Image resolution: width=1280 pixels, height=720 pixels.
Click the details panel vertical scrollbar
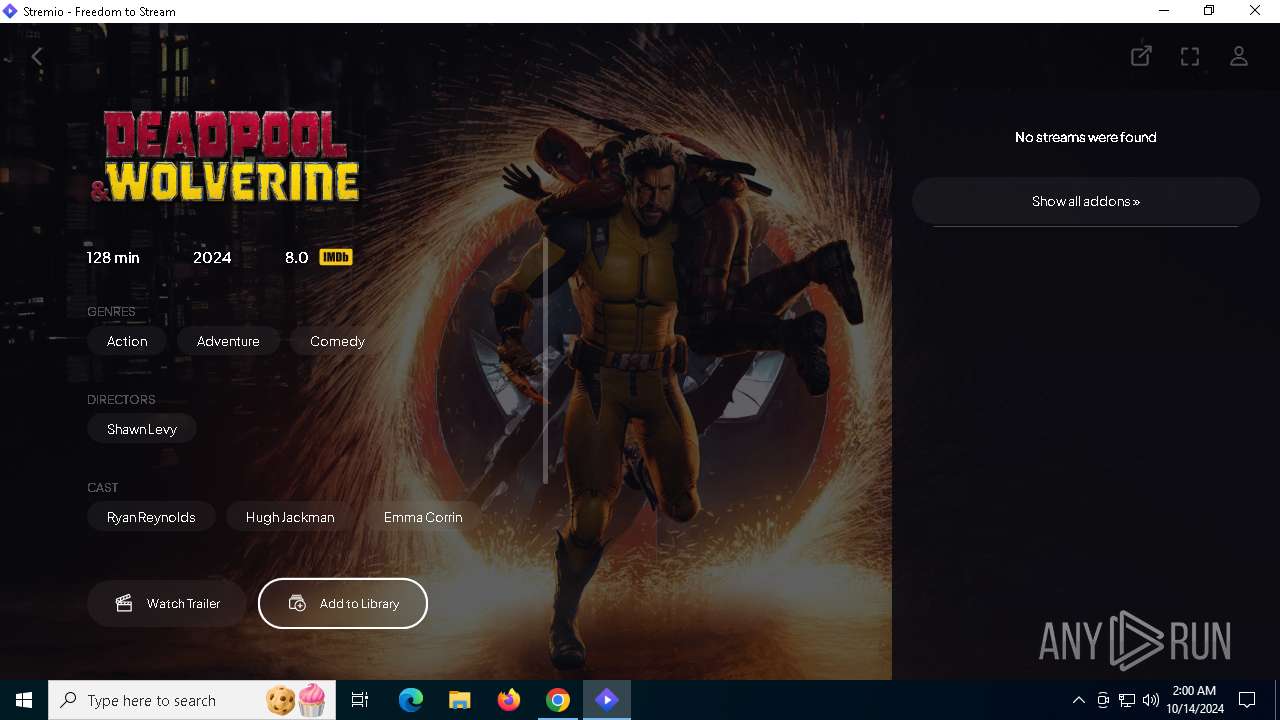pos(546,360)
